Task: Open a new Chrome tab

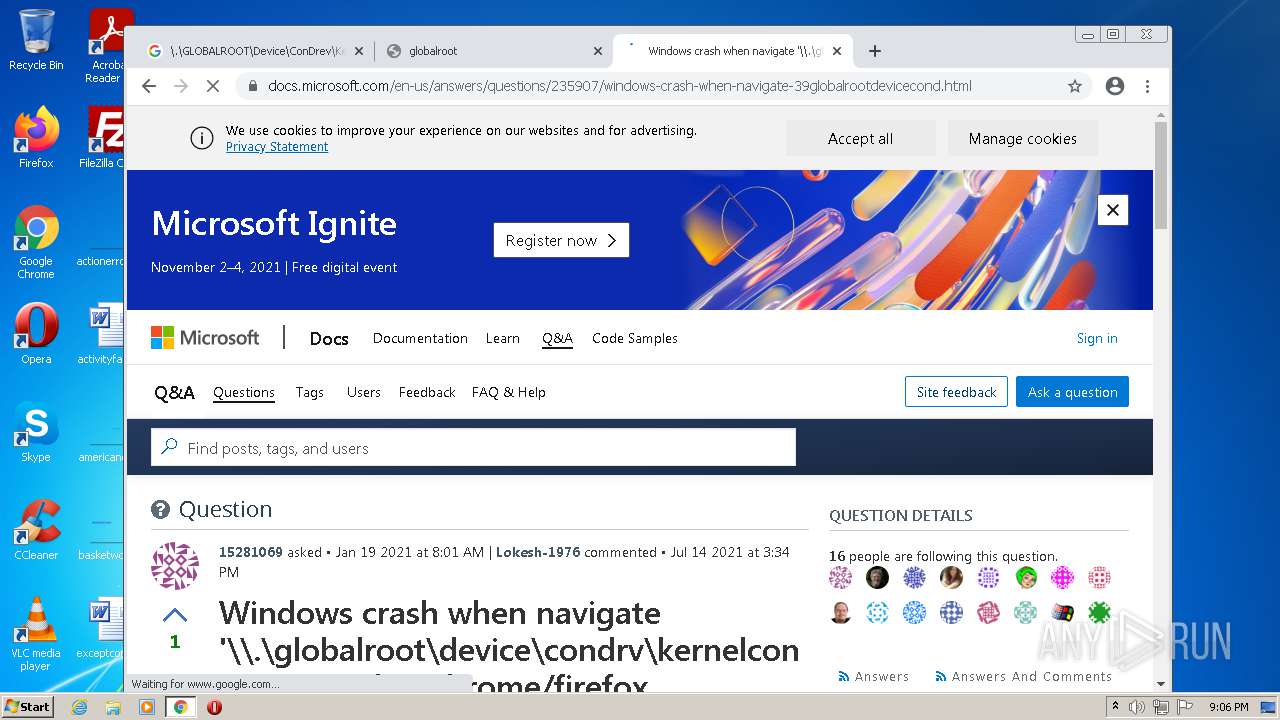Action: coord(875,51)
